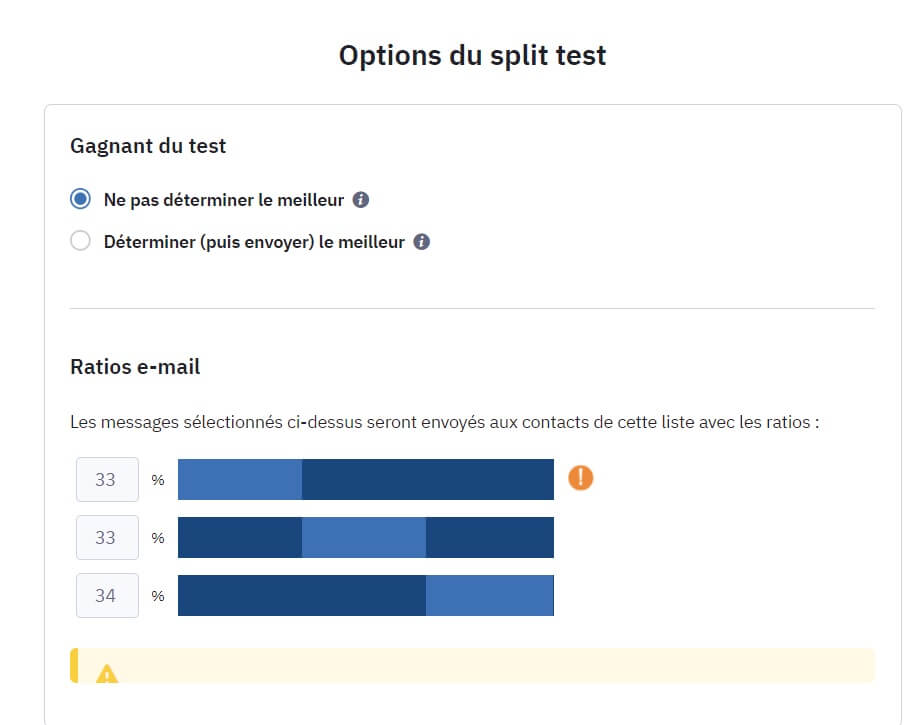
Task: Click the middle ratio percentage field
Action: tap(107, 538)
